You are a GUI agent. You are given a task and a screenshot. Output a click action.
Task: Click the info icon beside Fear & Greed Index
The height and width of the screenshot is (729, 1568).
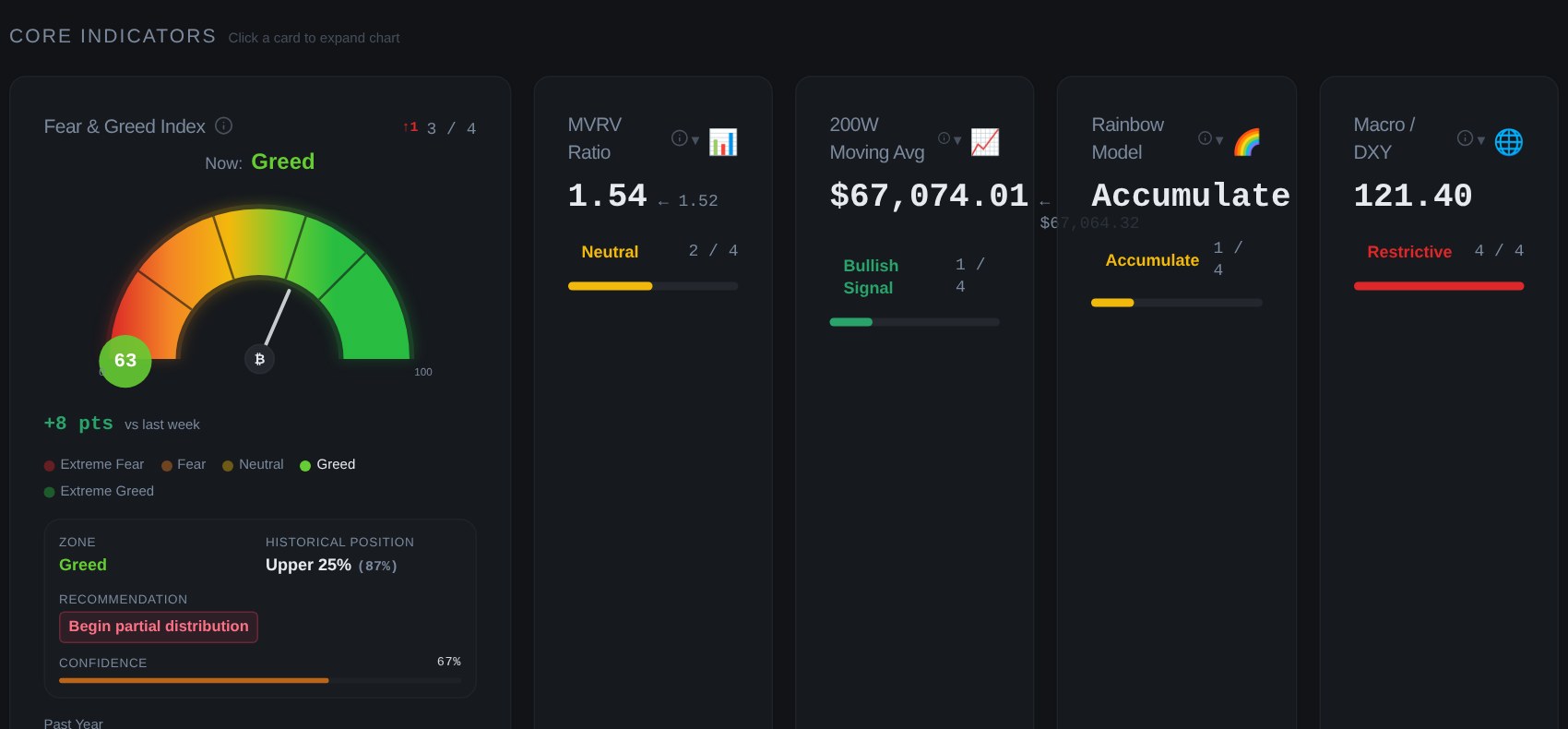pos(223,125)
